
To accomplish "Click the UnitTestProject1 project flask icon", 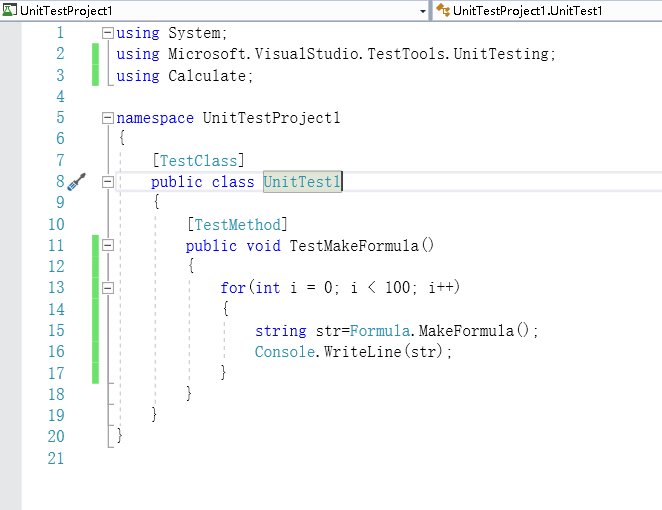I will [x=9, y=10].
